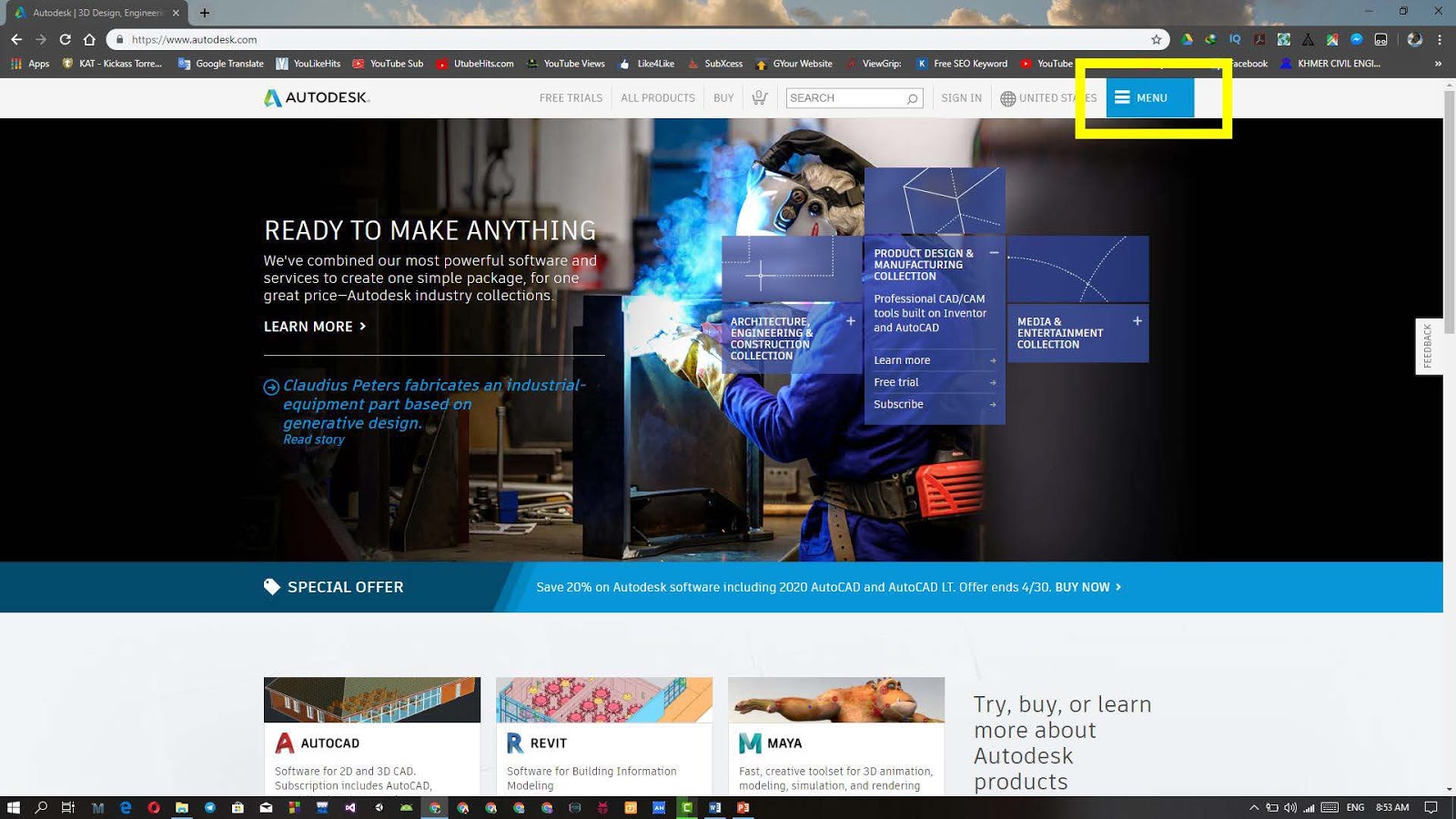Open FREE TRIALS in the navigation
This screenshot has width=1456, height=819.
coord(571,98)
